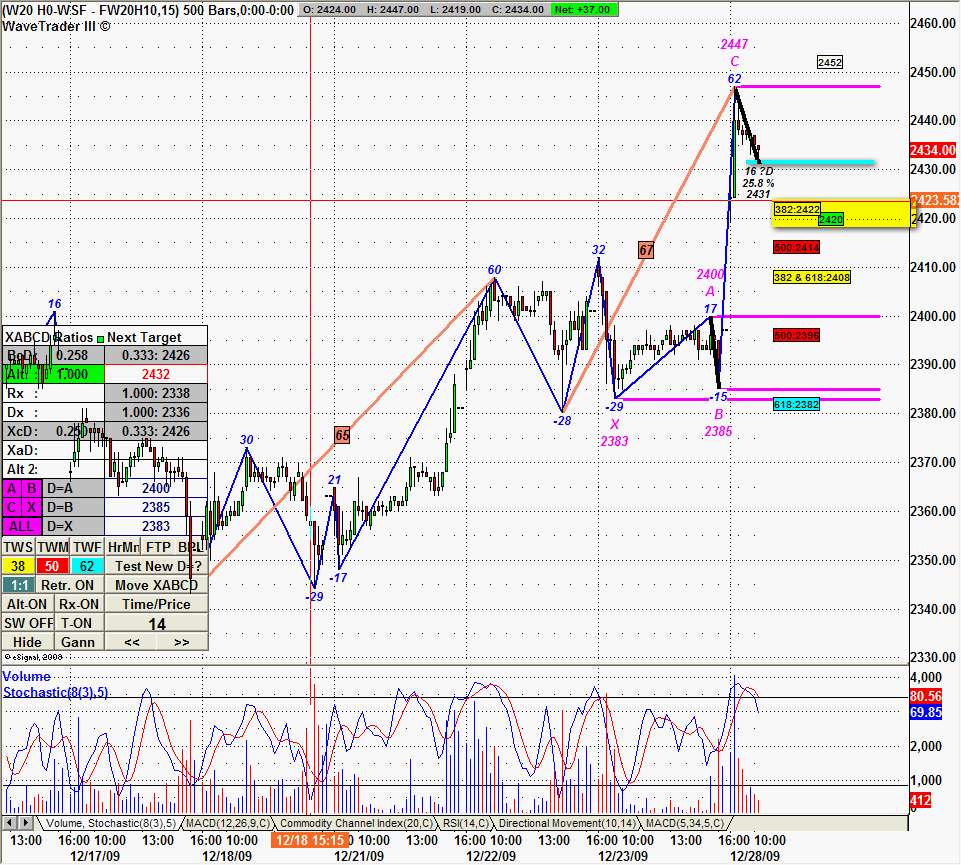Click the magenta ALL points button
The width and height of the screenshot is (961, 865).
pos(22,526)
